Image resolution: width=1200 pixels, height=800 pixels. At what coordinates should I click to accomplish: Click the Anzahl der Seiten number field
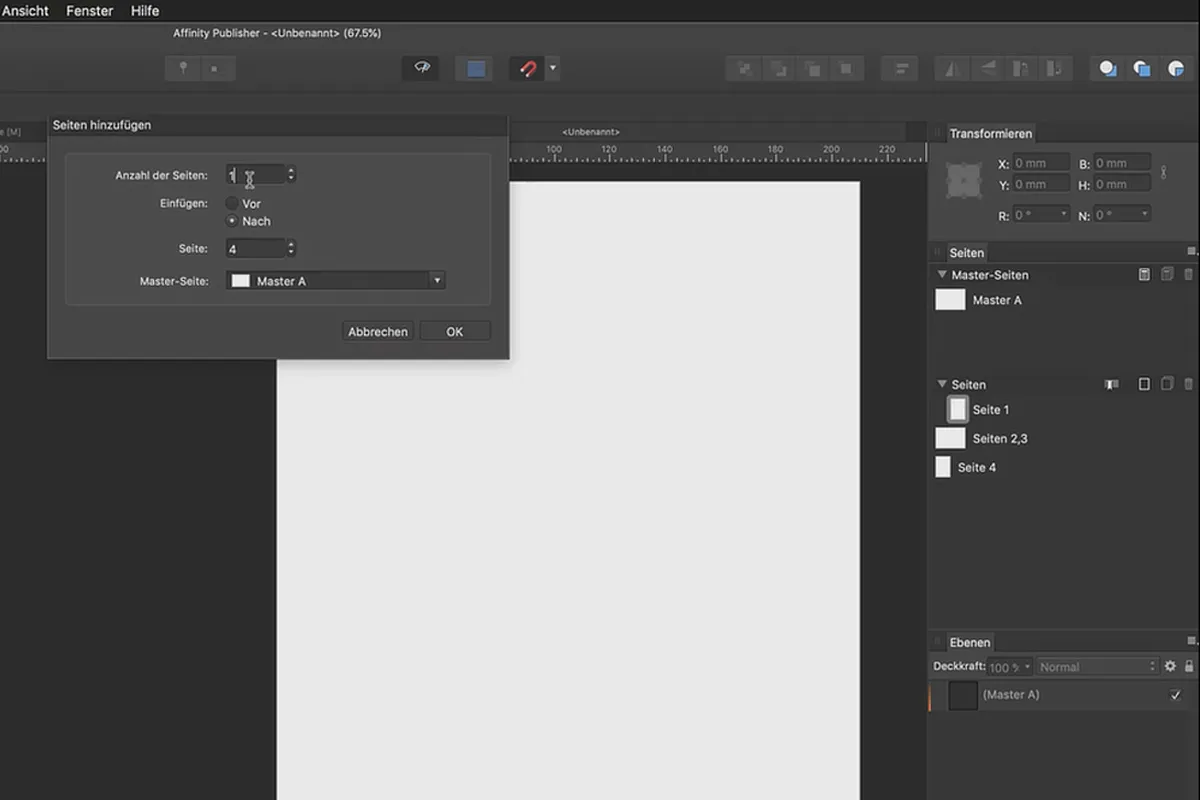click(255, 175)
